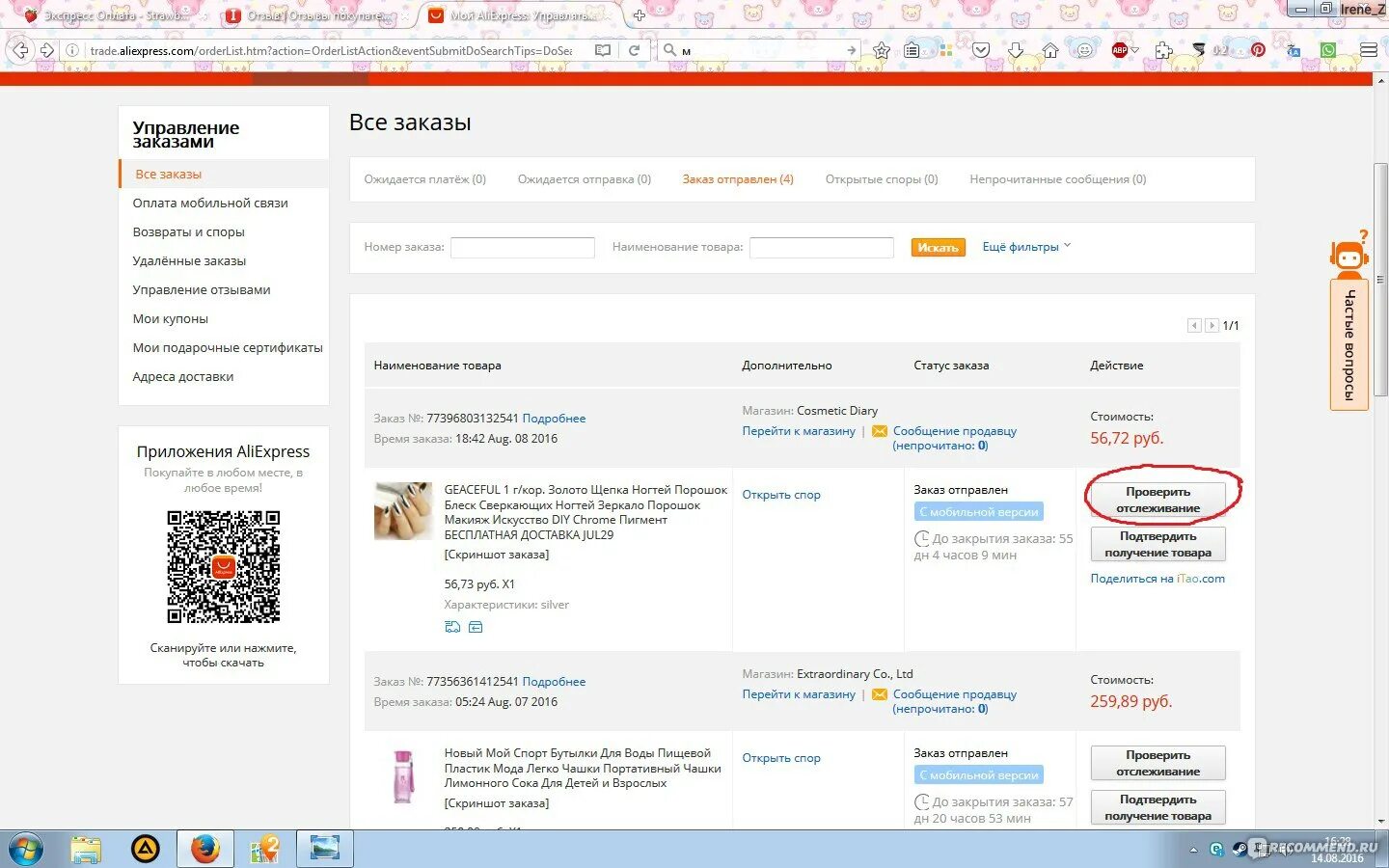Open 'Управление отзывами' in sidebar
This screenshot has width=1389, height=868.
[x=202, y=290]
